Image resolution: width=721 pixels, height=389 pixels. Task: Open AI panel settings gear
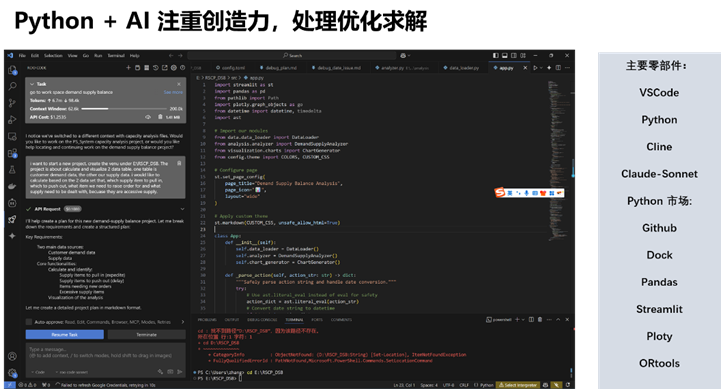[x=174, y=68]
